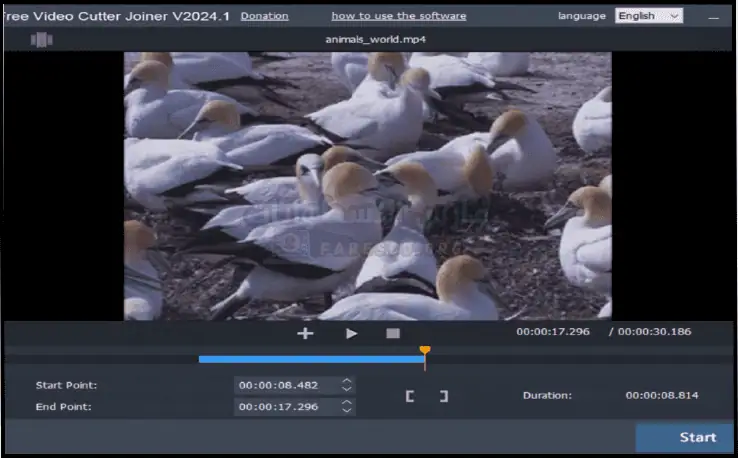Set the start point with left bracket

410,396
